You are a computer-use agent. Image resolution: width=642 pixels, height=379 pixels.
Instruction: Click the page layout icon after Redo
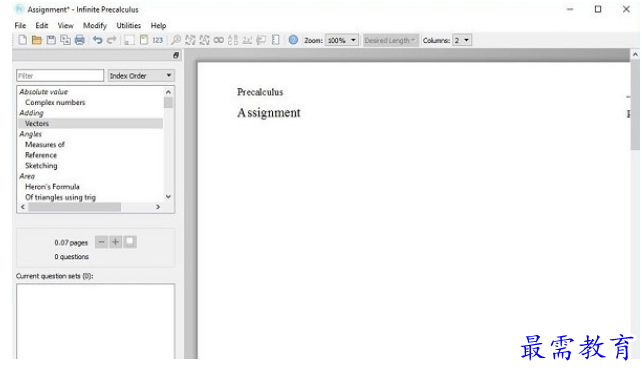click(x=129, y=40)
